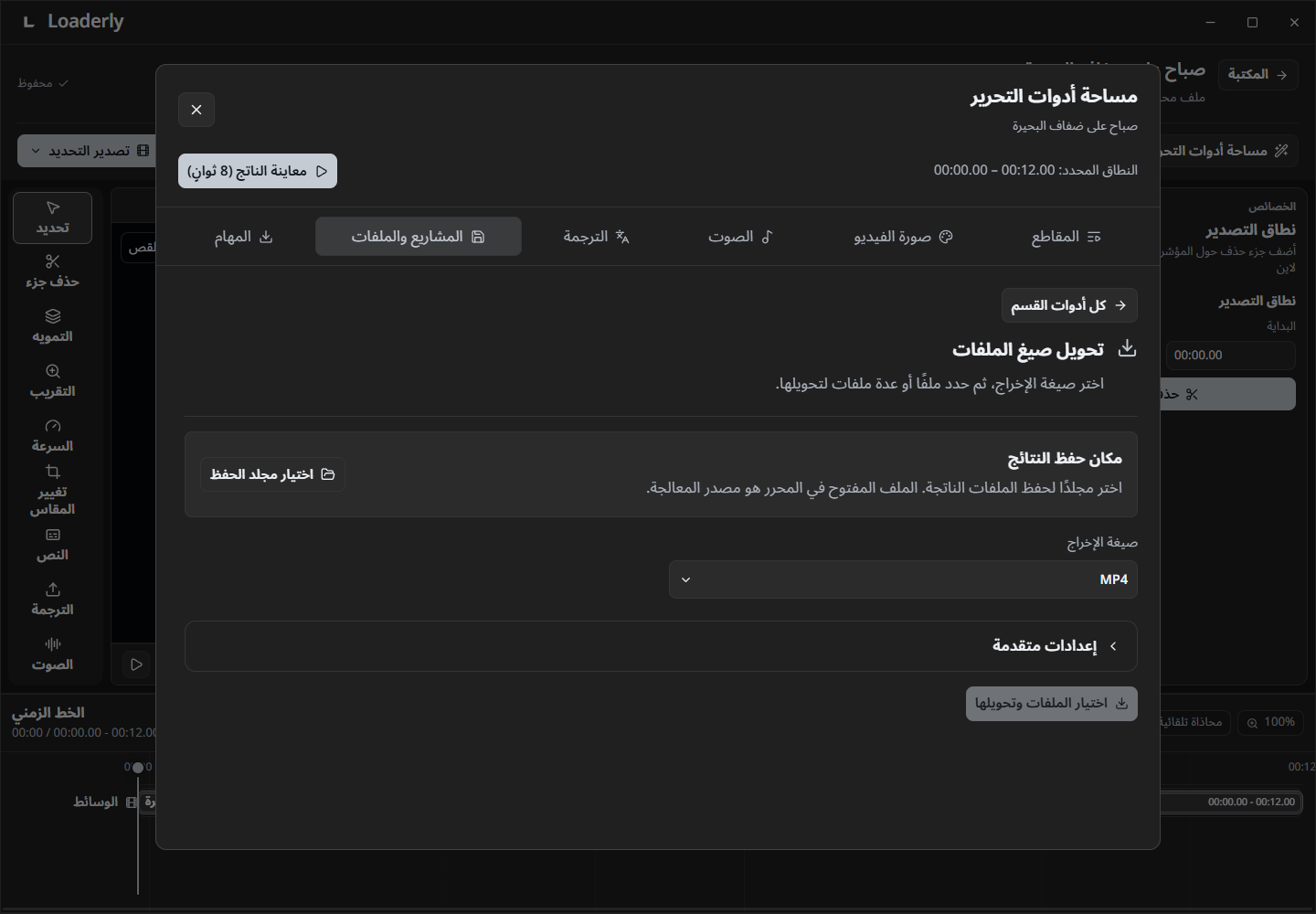Click the download icon beside تحويل صيغ الملفات
The image size is (1316, 914).
point(1127,348)
